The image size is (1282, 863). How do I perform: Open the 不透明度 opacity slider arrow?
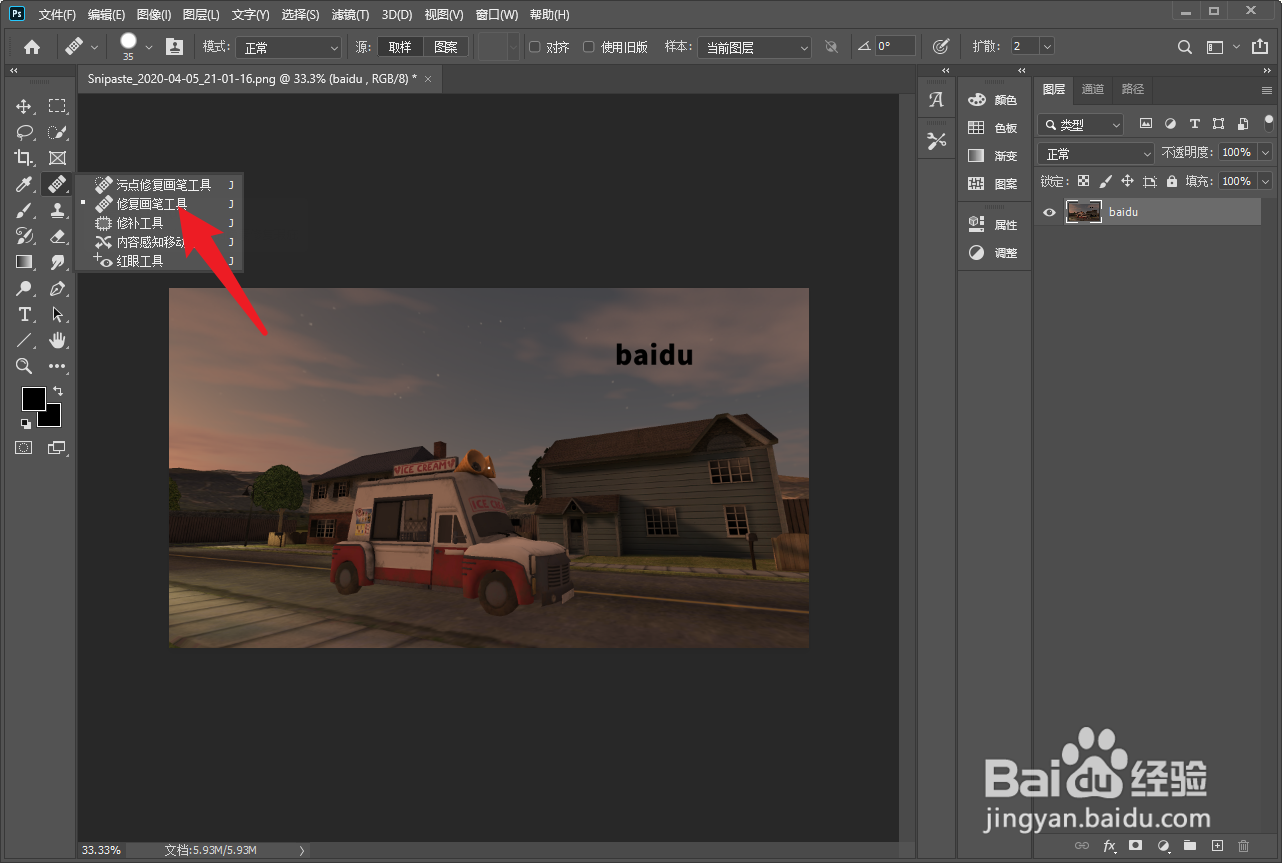(1266, 153)
